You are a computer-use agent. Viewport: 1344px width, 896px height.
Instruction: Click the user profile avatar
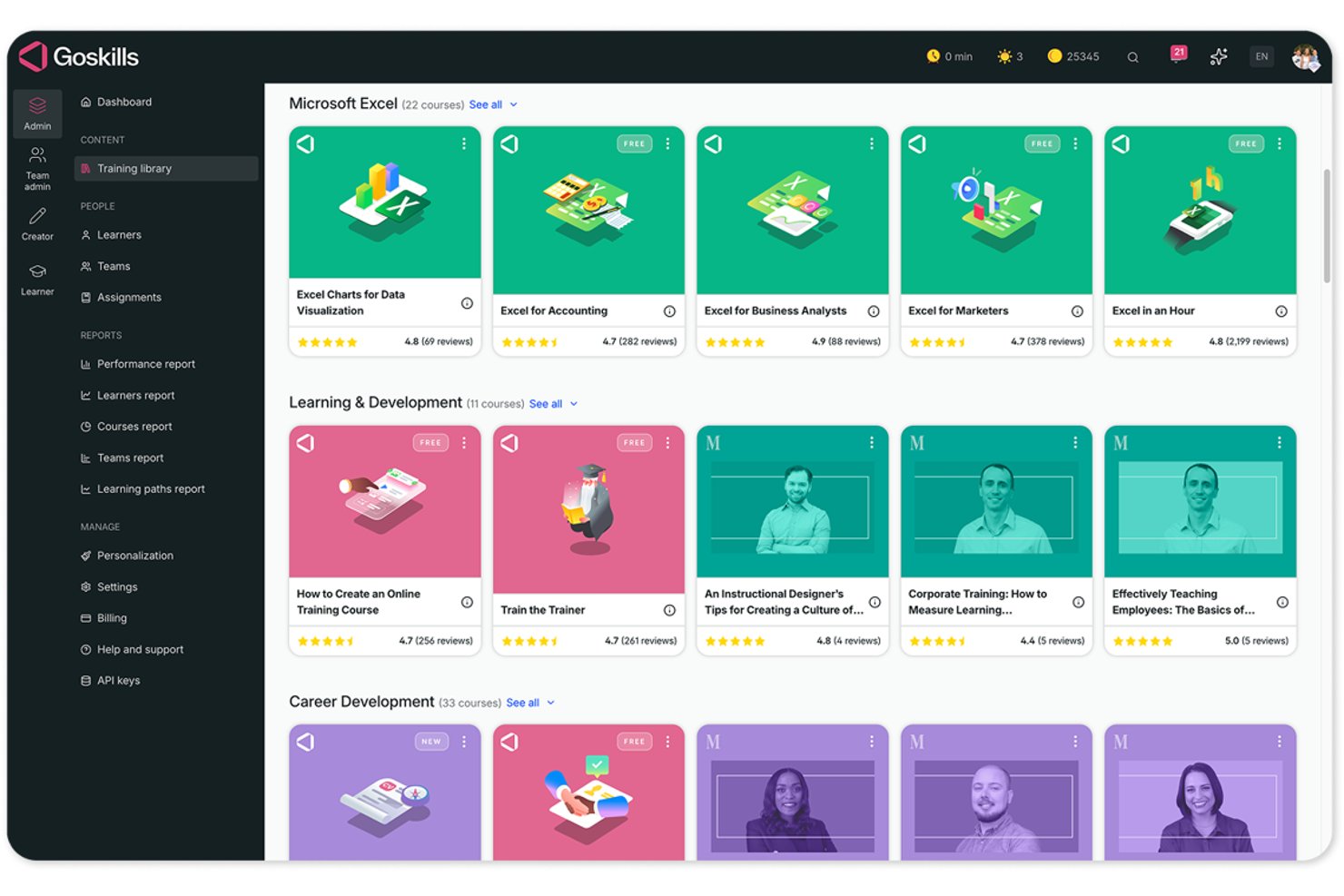[x=1305, y=57]
